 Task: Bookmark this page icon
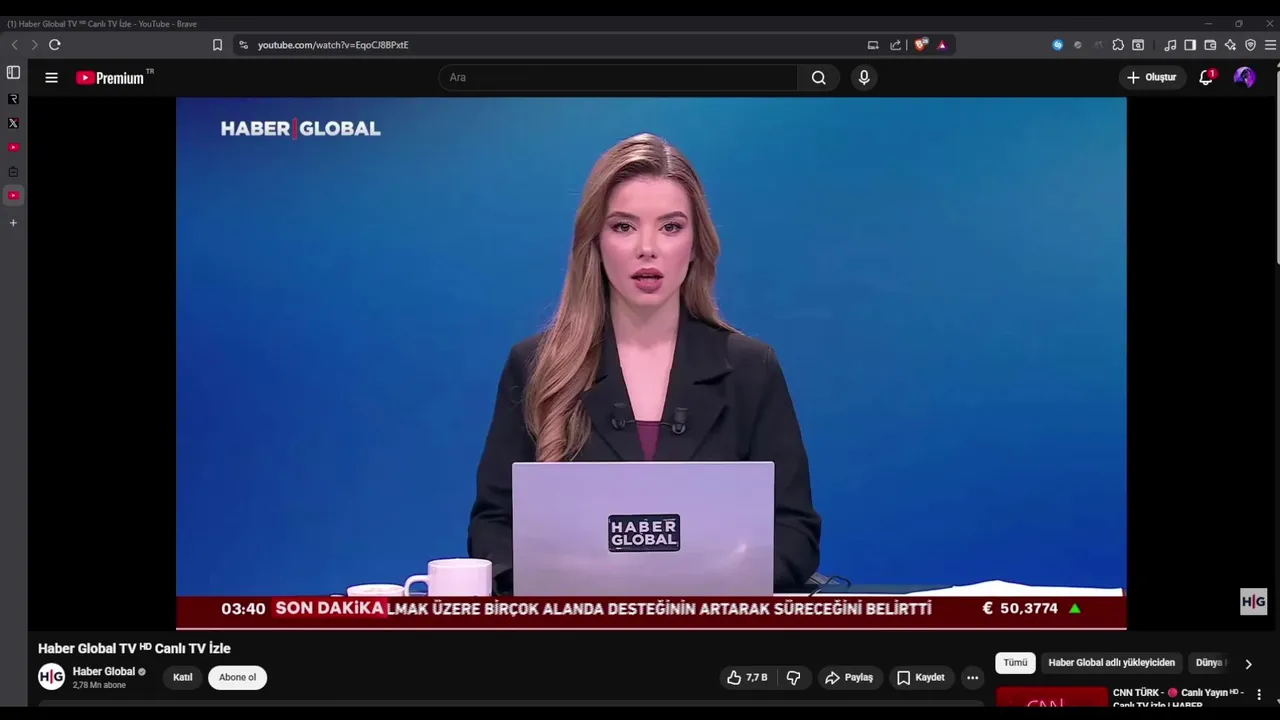coord(217,45)
